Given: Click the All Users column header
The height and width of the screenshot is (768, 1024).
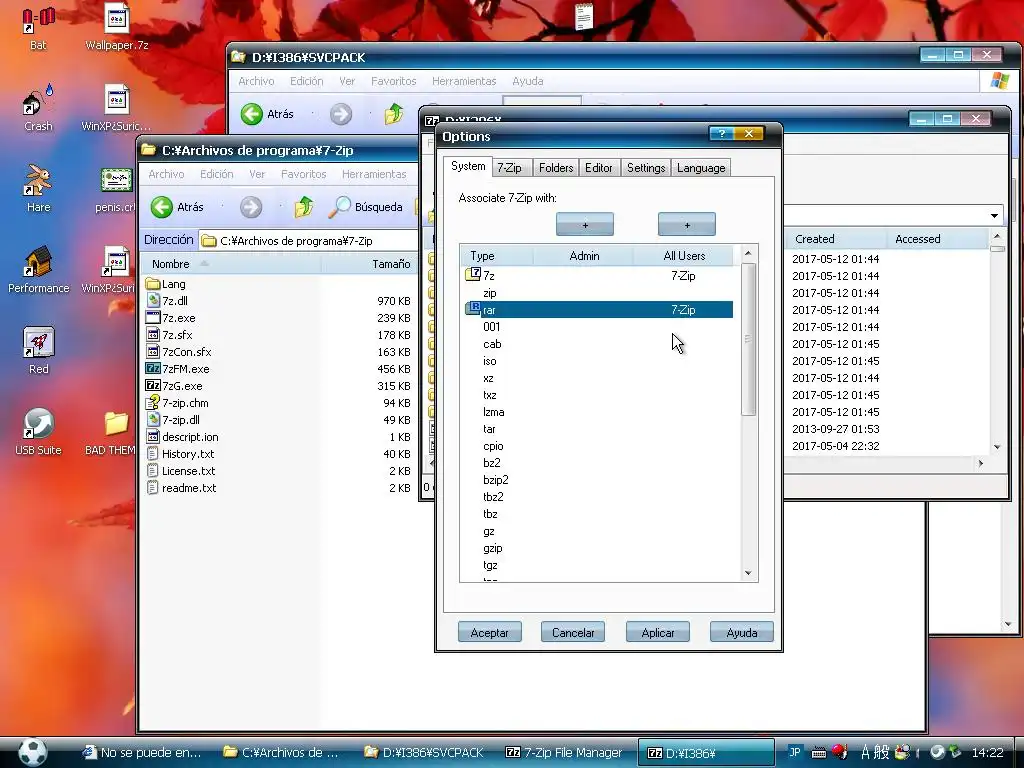Looking at the screenshot, I should [x=684, y=255].
